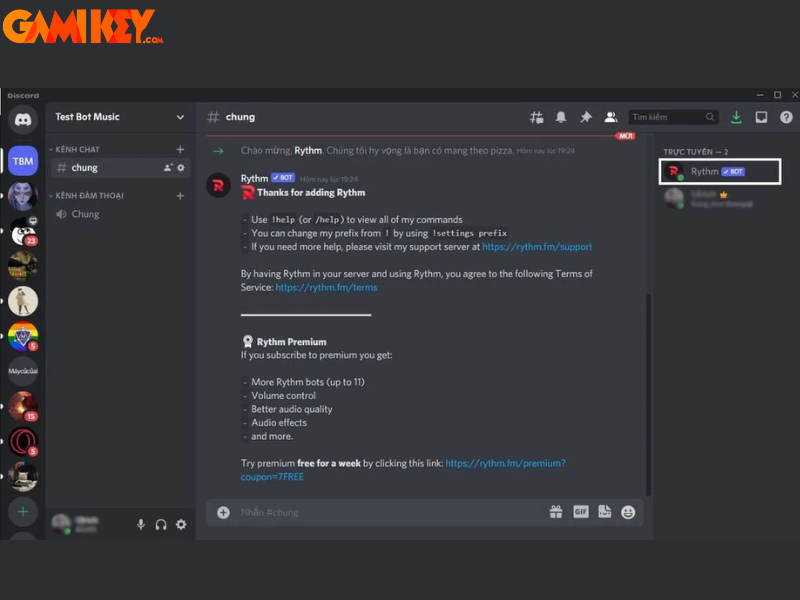Screen dimensions: 800x600
Task: Click the search field Tìm kiếm
Action: (673, 117)
